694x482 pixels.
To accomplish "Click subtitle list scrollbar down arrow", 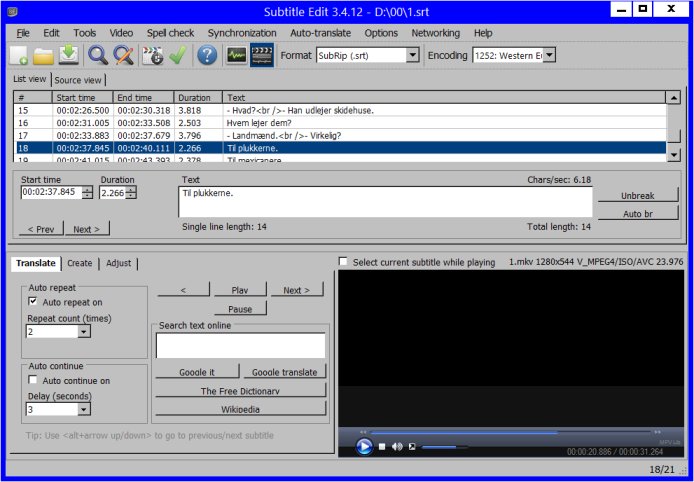I will (673, 155).
